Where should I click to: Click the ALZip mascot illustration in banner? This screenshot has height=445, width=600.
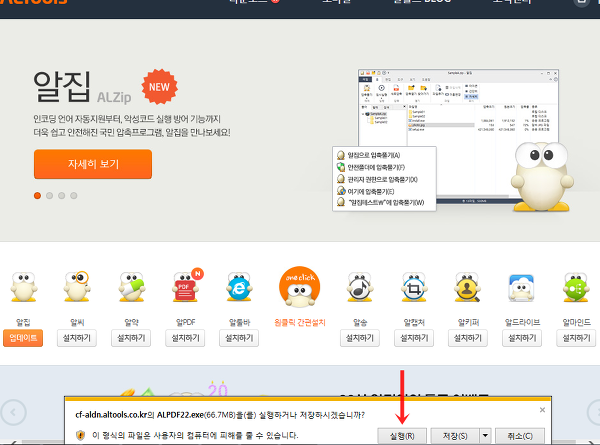tap(541, 177)
